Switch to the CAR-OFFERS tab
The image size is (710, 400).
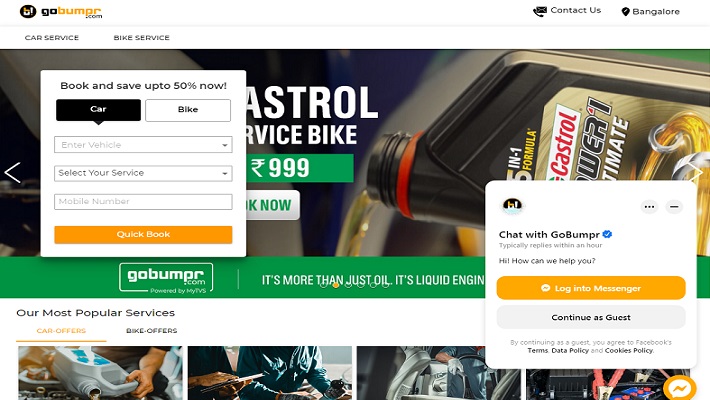(61, 331)
